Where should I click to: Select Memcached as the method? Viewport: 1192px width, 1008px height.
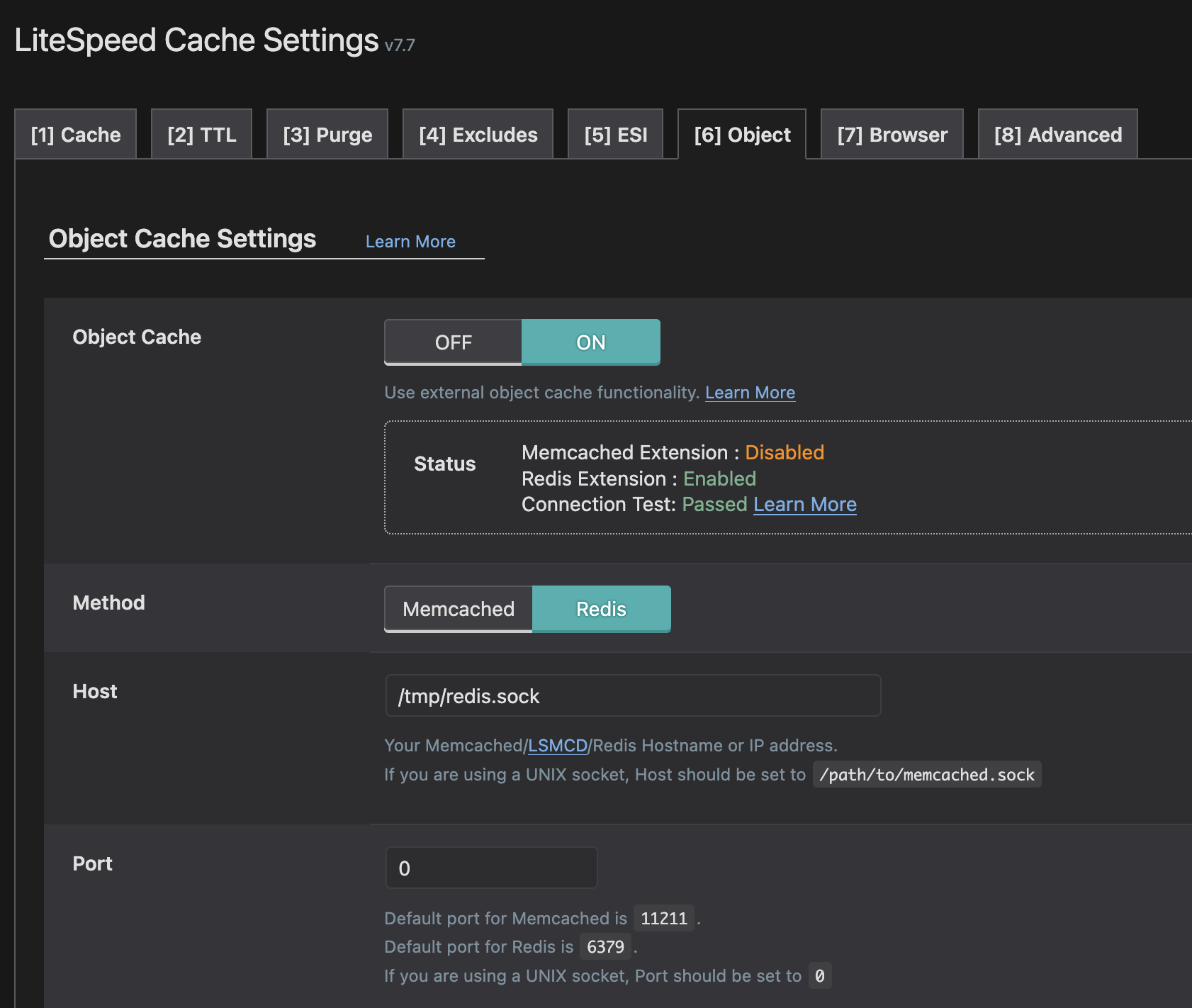pyautogui.click(x=459, y=609)
